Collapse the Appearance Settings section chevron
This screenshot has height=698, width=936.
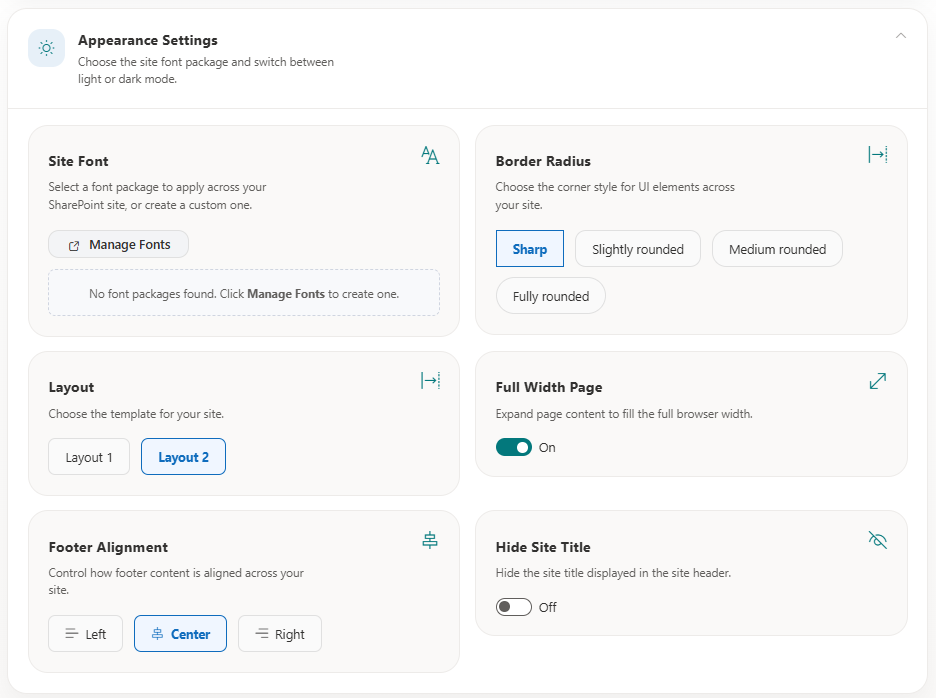[901, 36]
